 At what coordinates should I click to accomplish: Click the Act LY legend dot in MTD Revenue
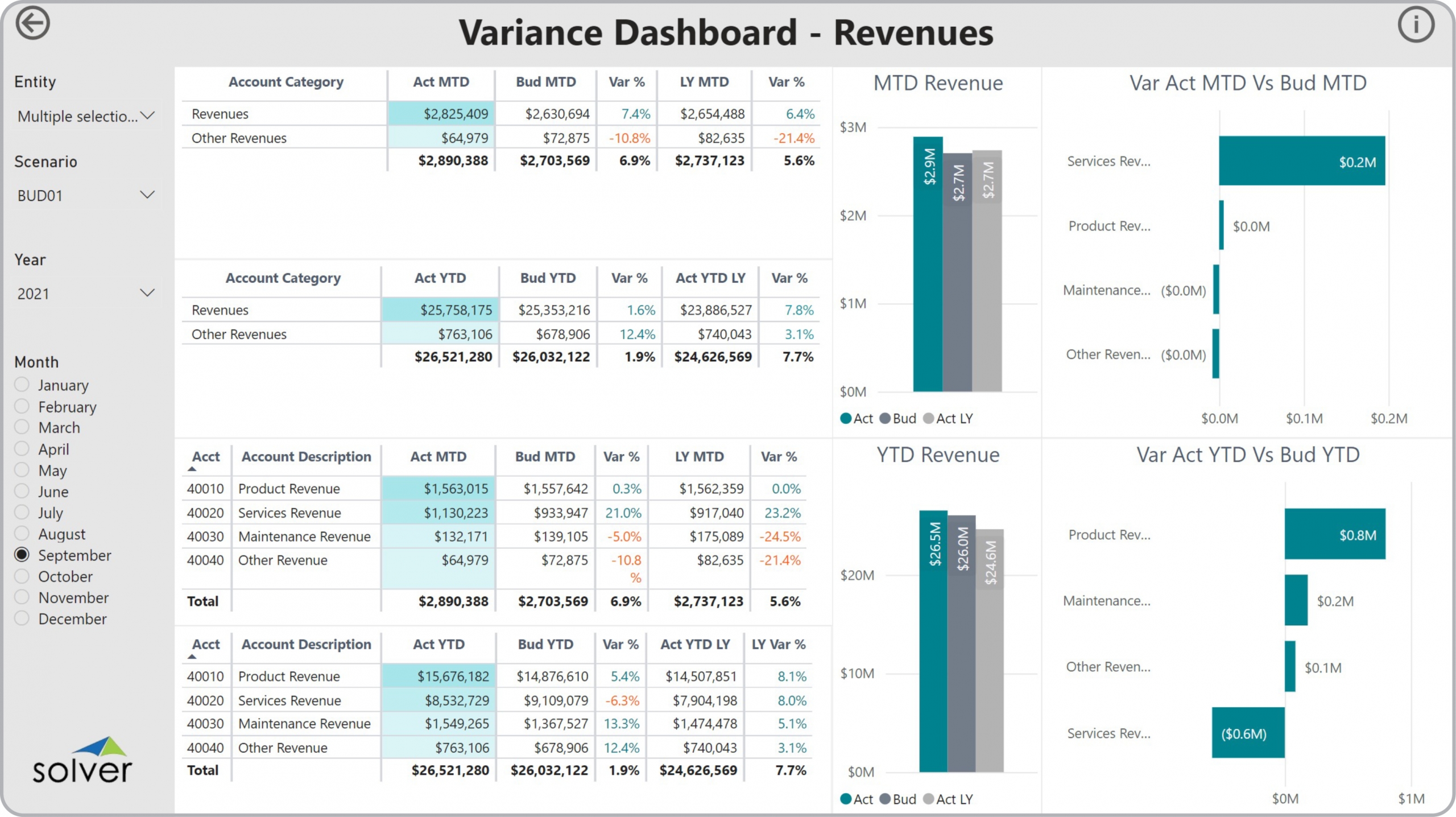click(929, 419)
